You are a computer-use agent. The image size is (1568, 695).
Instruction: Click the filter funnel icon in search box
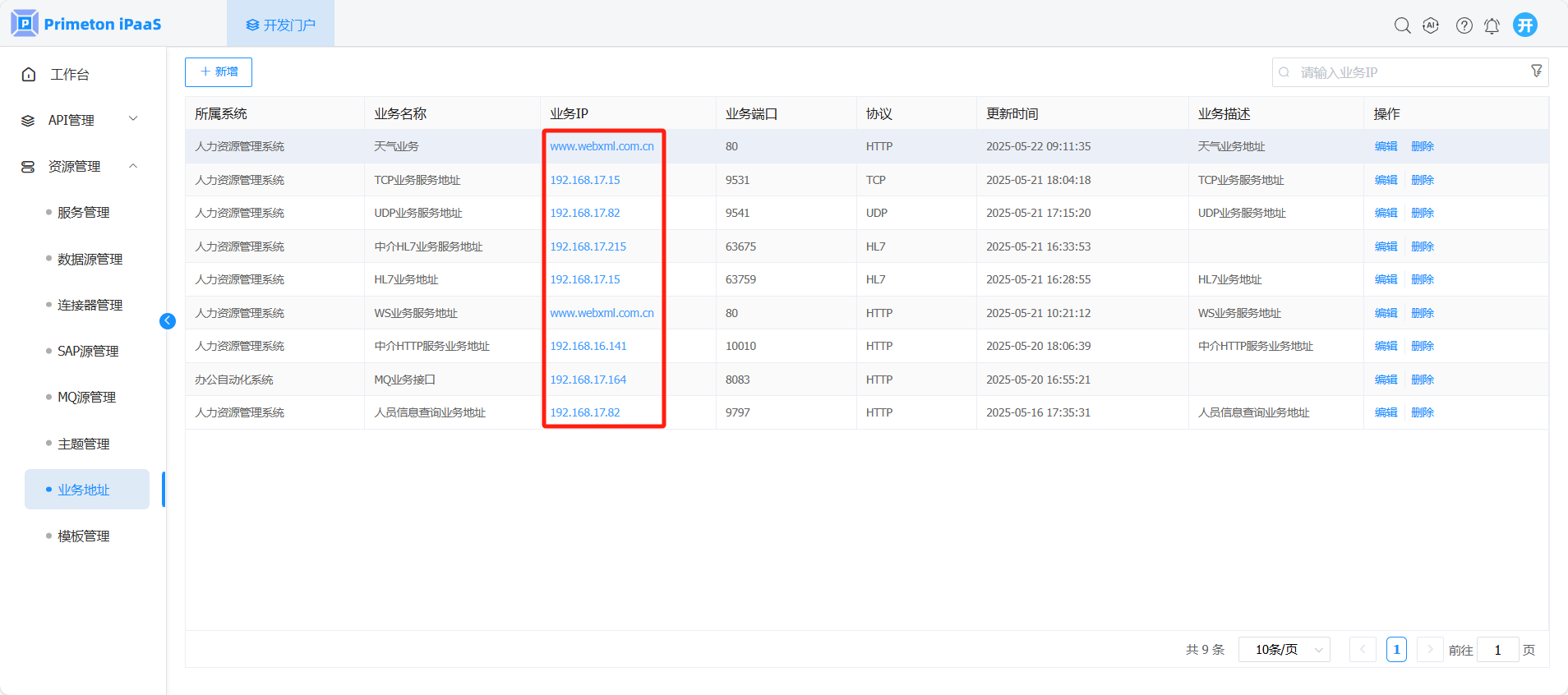pyautogui.click(x=1536, y=71)
